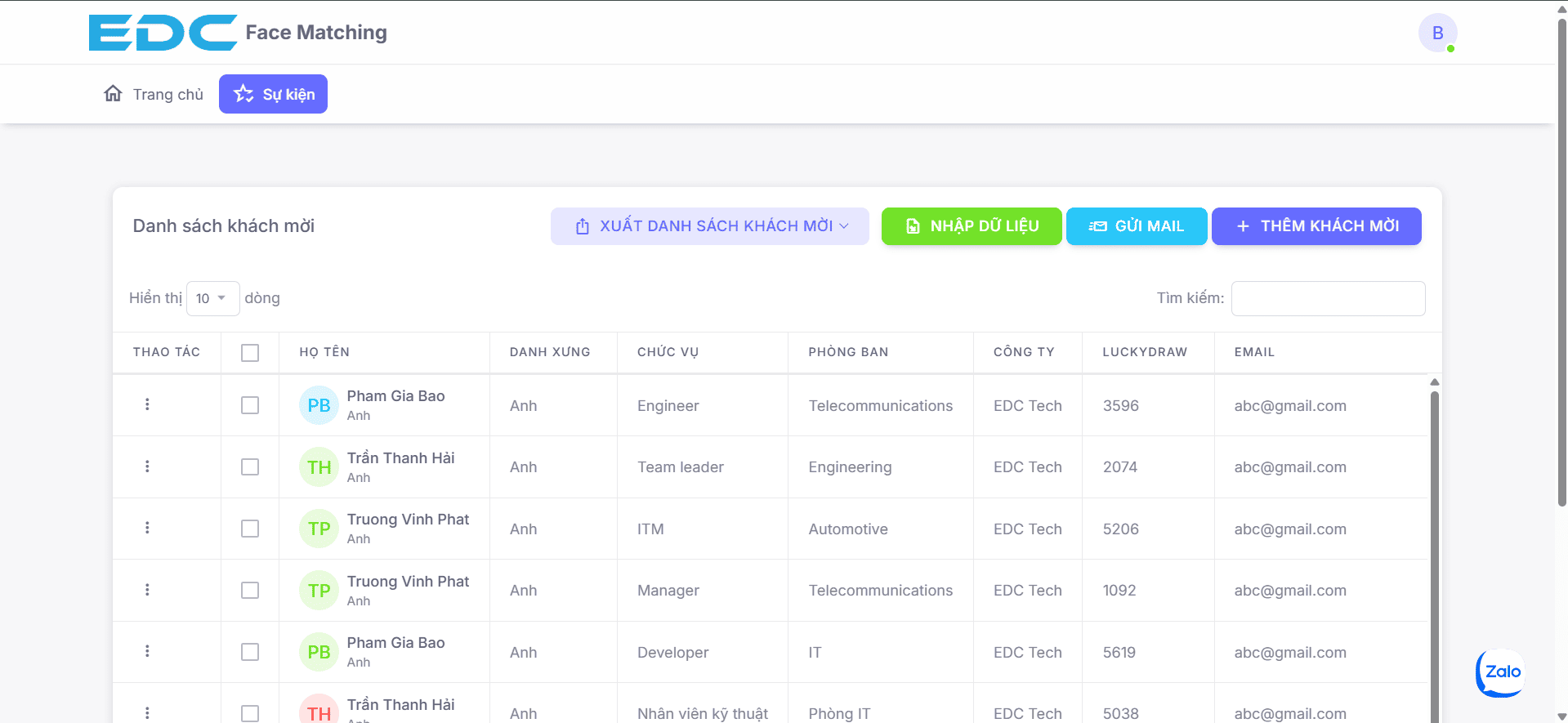Open actions menu for Team leader row
Screen dimensions: 1568x723
click(147, 466)
